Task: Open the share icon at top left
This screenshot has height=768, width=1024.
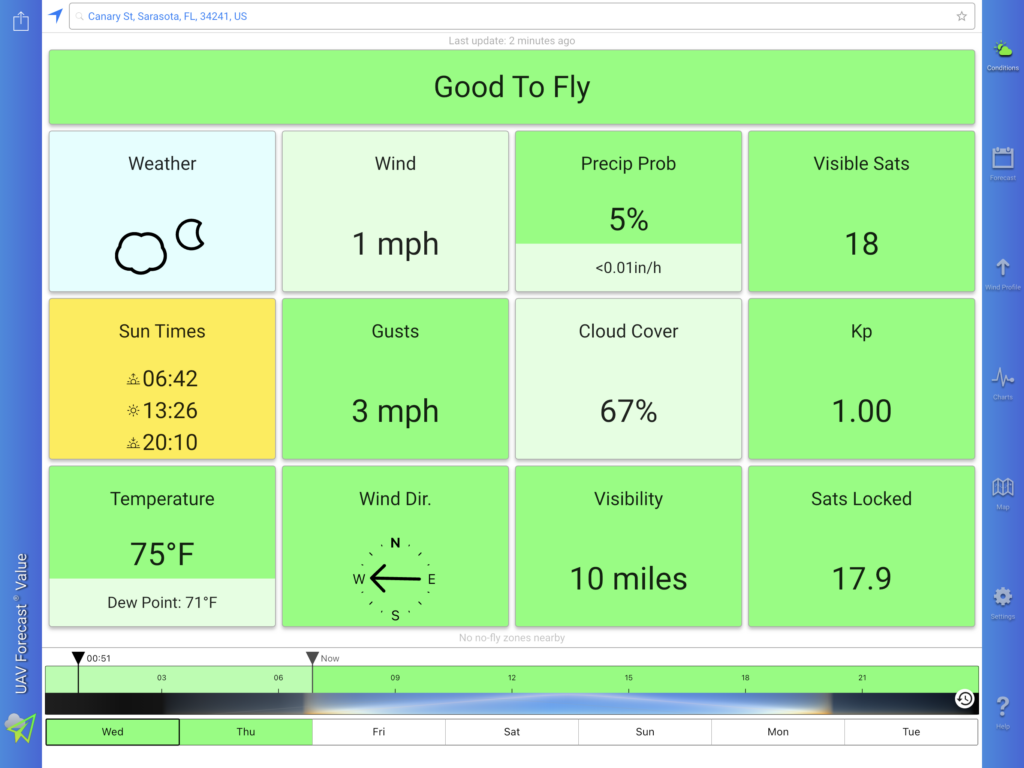Action: click(x=21, y=21)
